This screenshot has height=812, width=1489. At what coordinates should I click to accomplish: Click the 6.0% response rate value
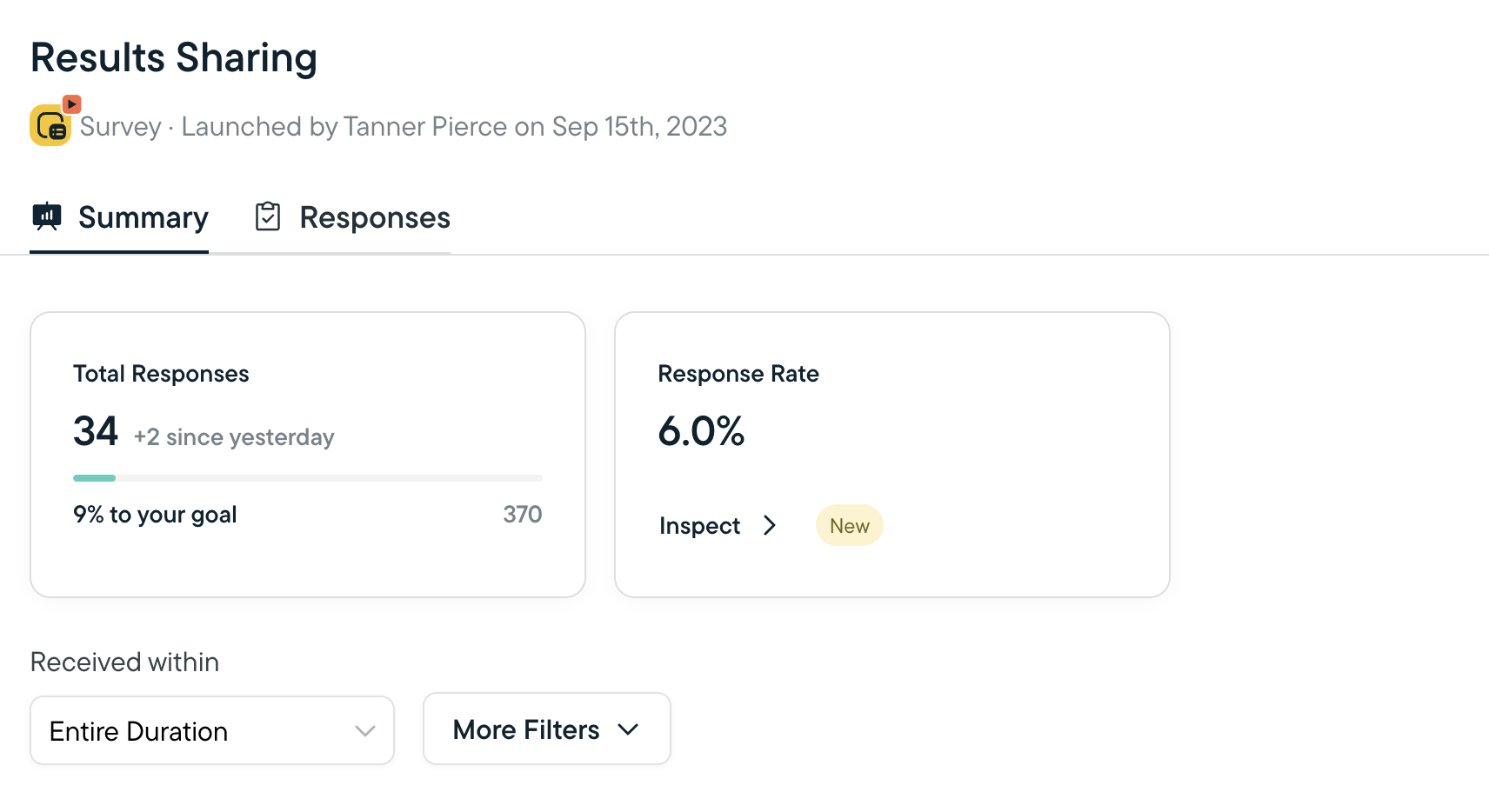701,432
